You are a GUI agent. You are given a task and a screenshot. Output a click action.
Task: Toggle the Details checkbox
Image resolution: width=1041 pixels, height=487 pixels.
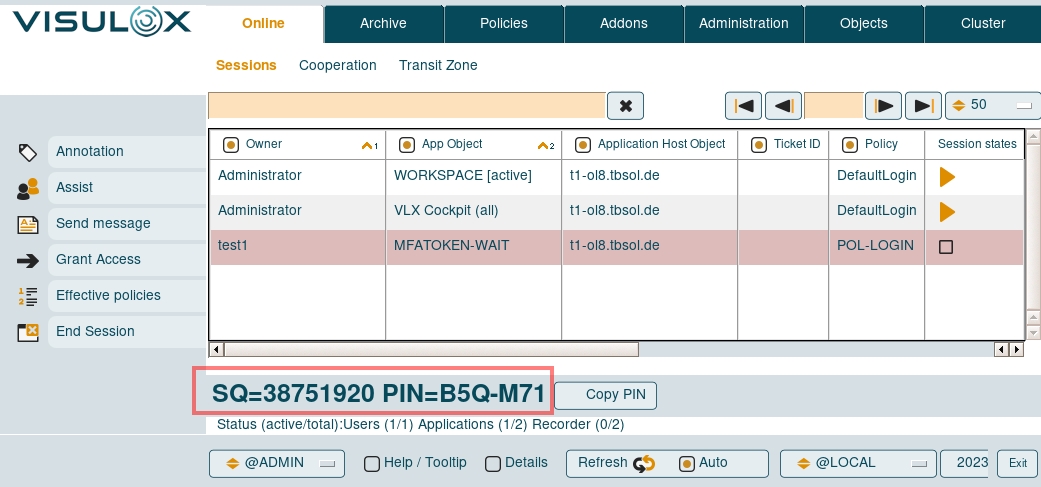(x=492, y=463)
